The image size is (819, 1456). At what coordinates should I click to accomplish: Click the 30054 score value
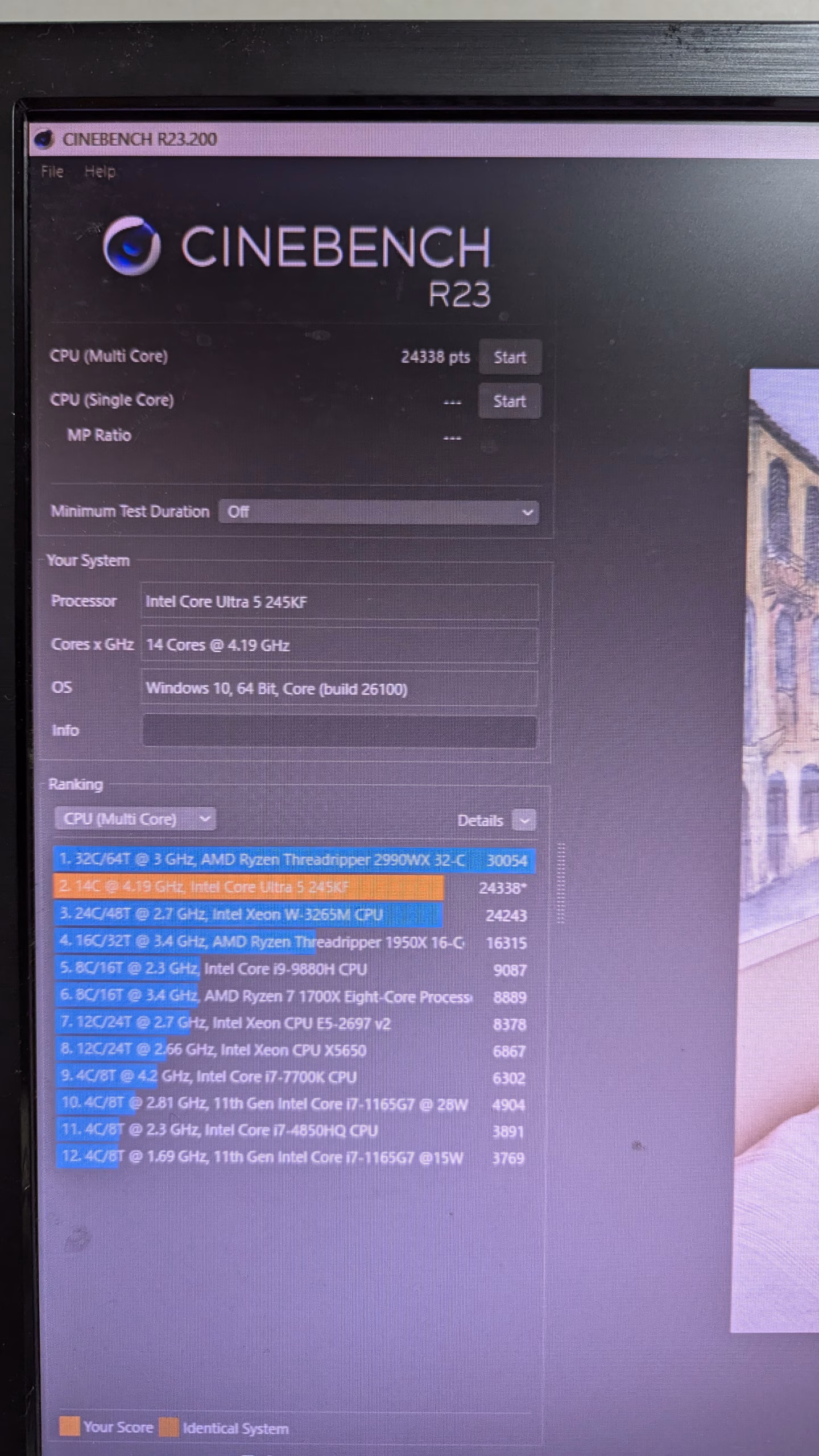(507, 861)
